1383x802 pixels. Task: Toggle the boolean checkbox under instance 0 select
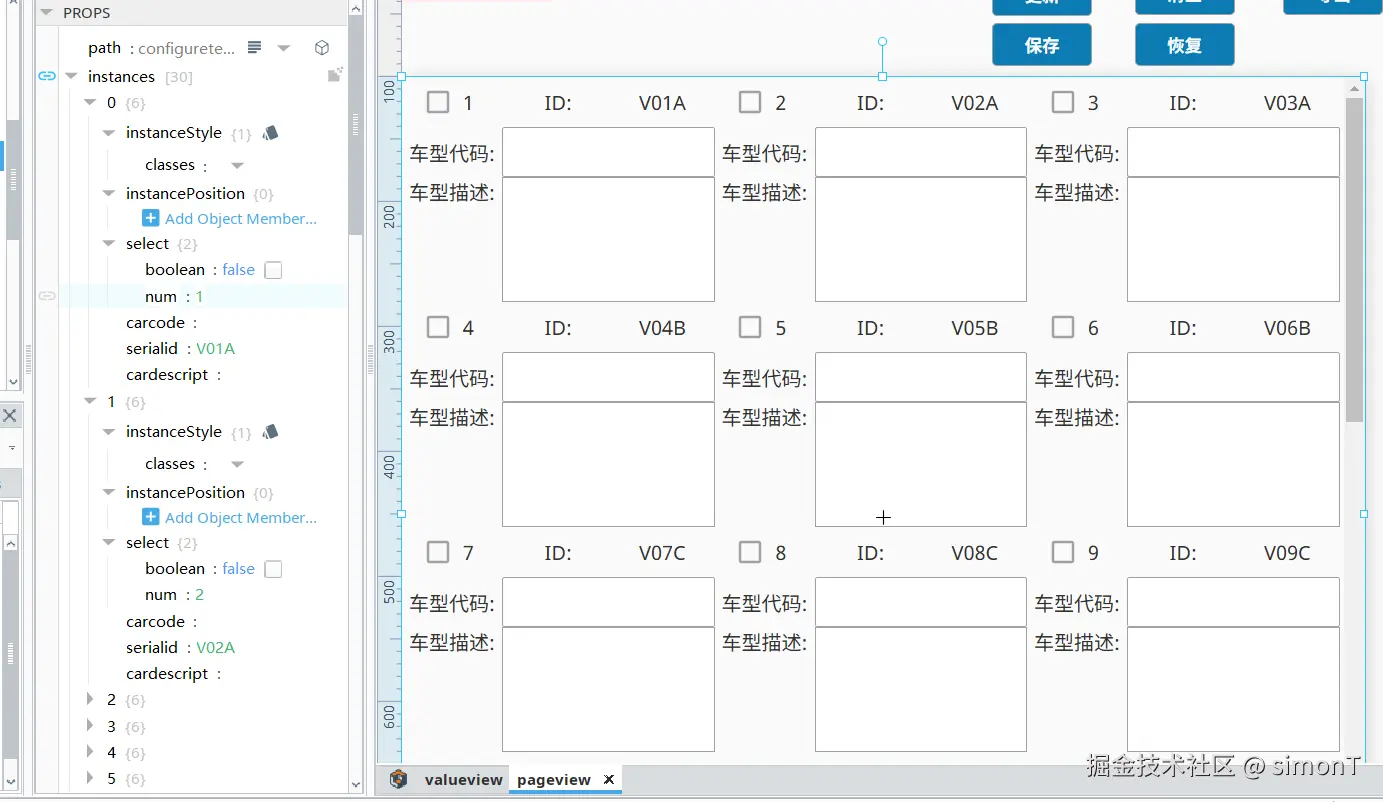[273, 270]
